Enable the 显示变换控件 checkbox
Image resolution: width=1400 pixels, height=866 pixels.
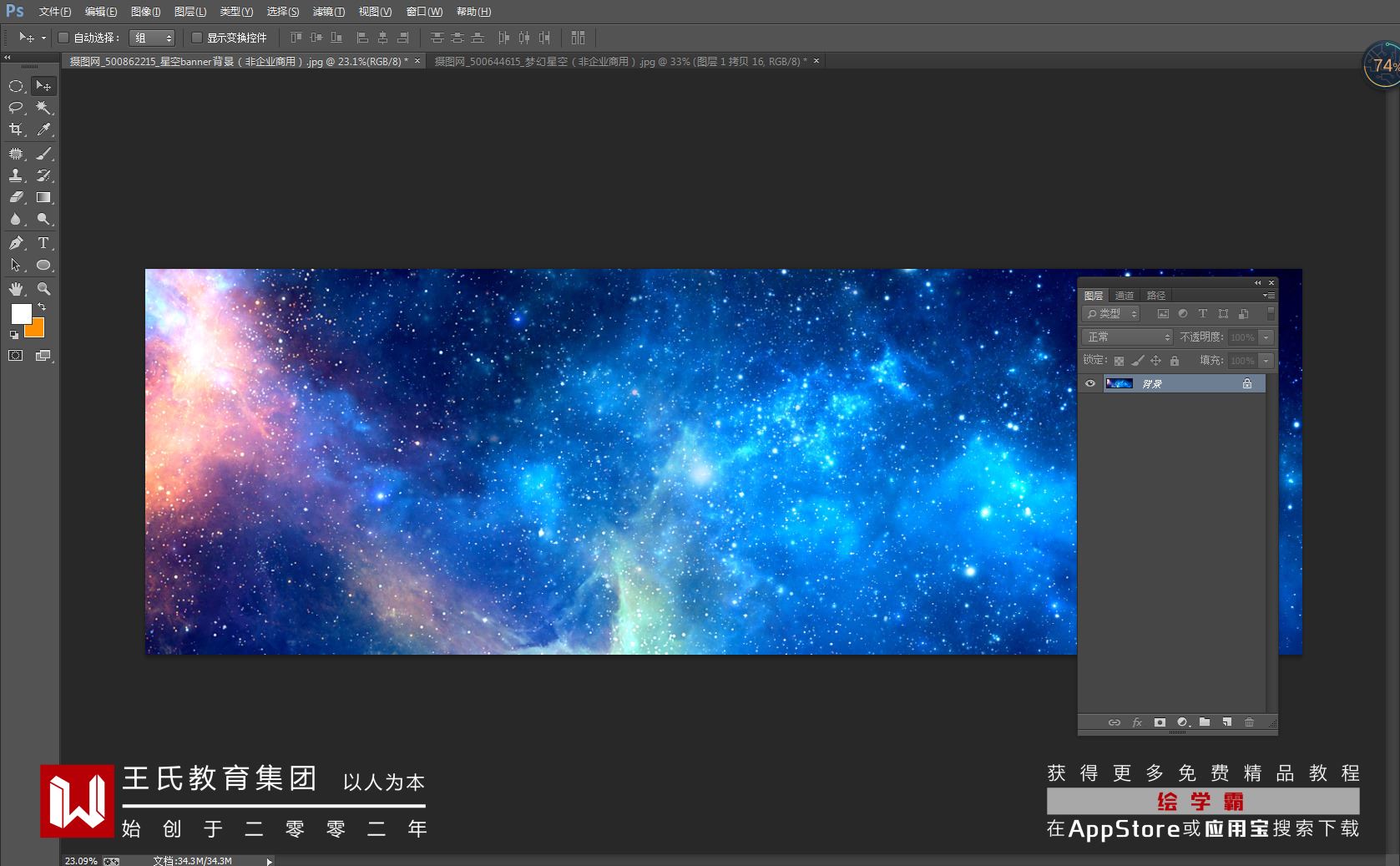tap(197, 38)
